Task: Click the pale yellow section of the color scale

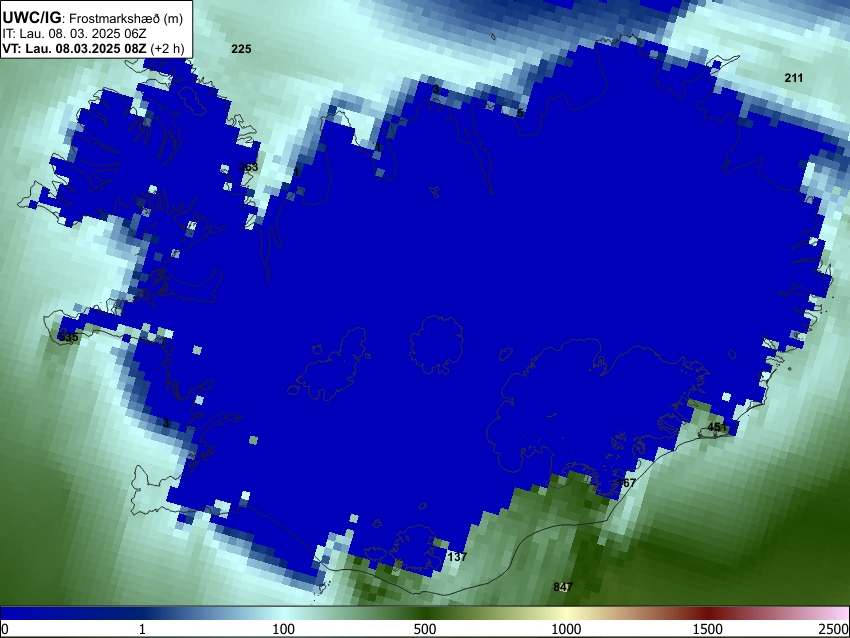Action: click(x=566, y=614)
